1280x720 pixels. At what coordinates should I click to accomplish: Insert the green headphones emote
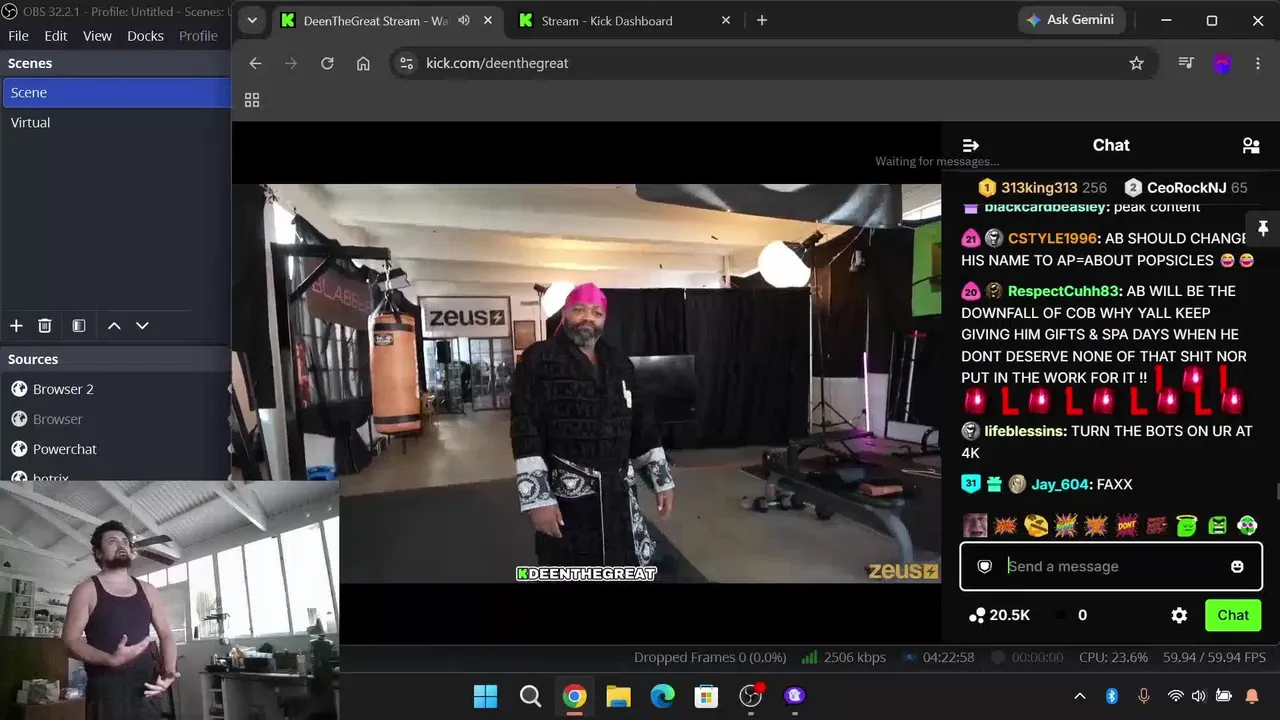pos(1247,525)
